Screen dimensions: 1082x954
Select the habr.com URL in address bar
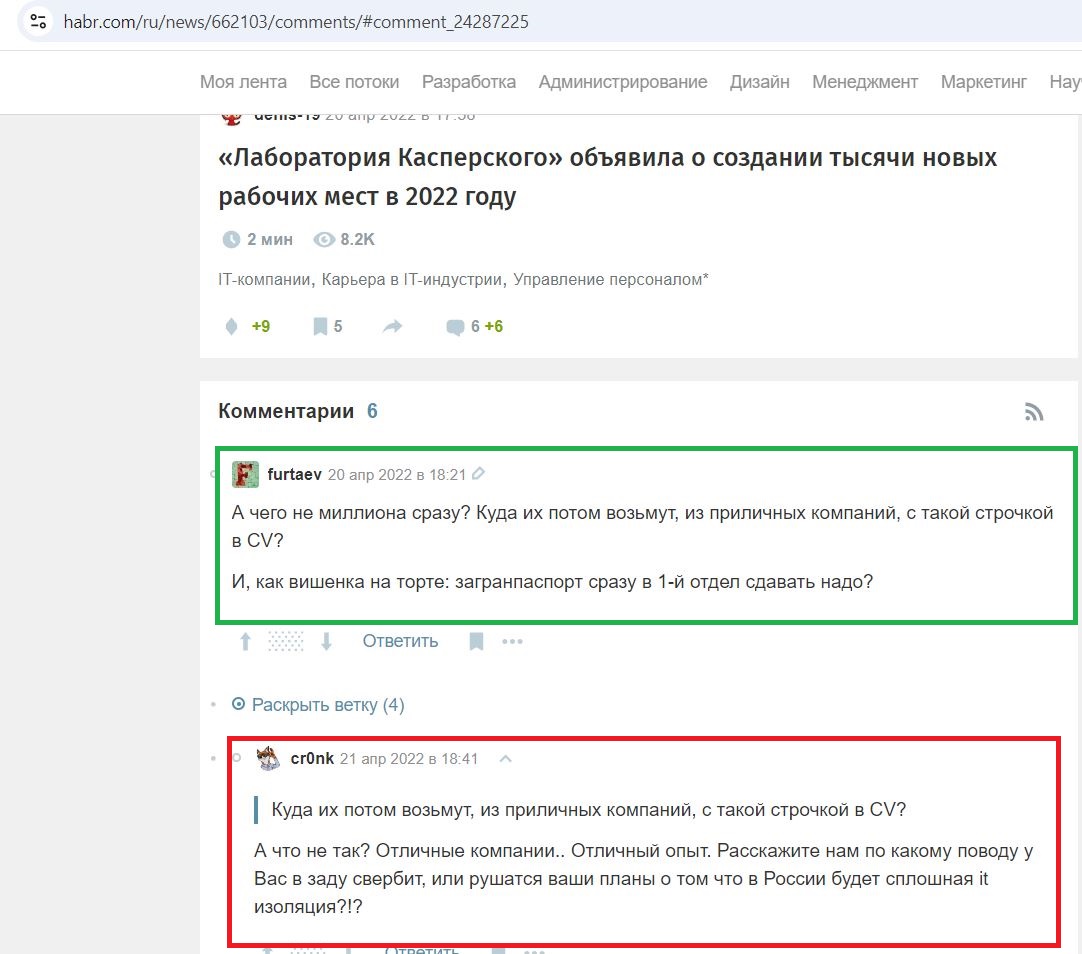pyautogui.click(x=296, y=22)
